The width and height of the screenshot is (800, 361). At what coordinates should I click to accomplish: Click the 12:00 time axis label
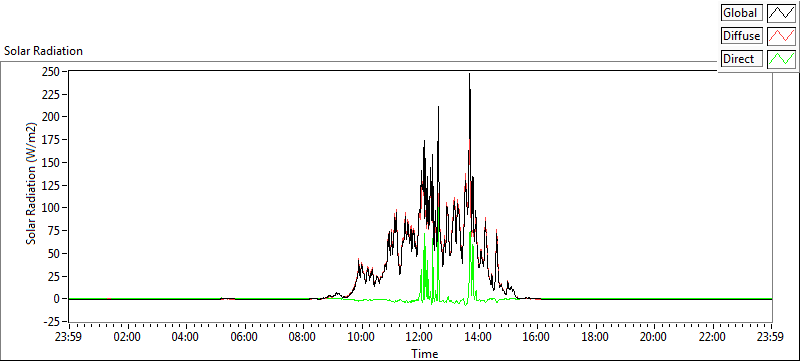[420, 337]
